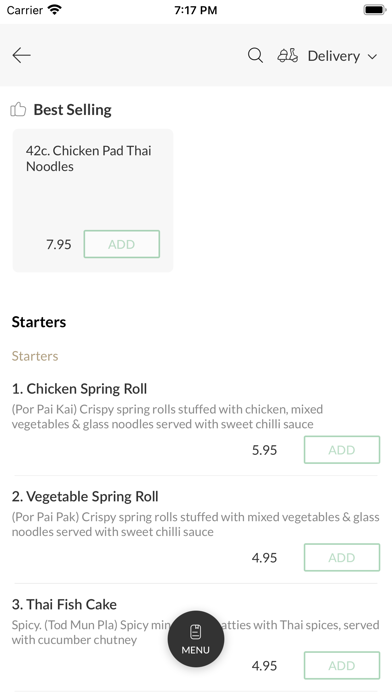This screenshot has width=392, height=696.
Task: Open the floating MENU button
Action: [196, 639]
